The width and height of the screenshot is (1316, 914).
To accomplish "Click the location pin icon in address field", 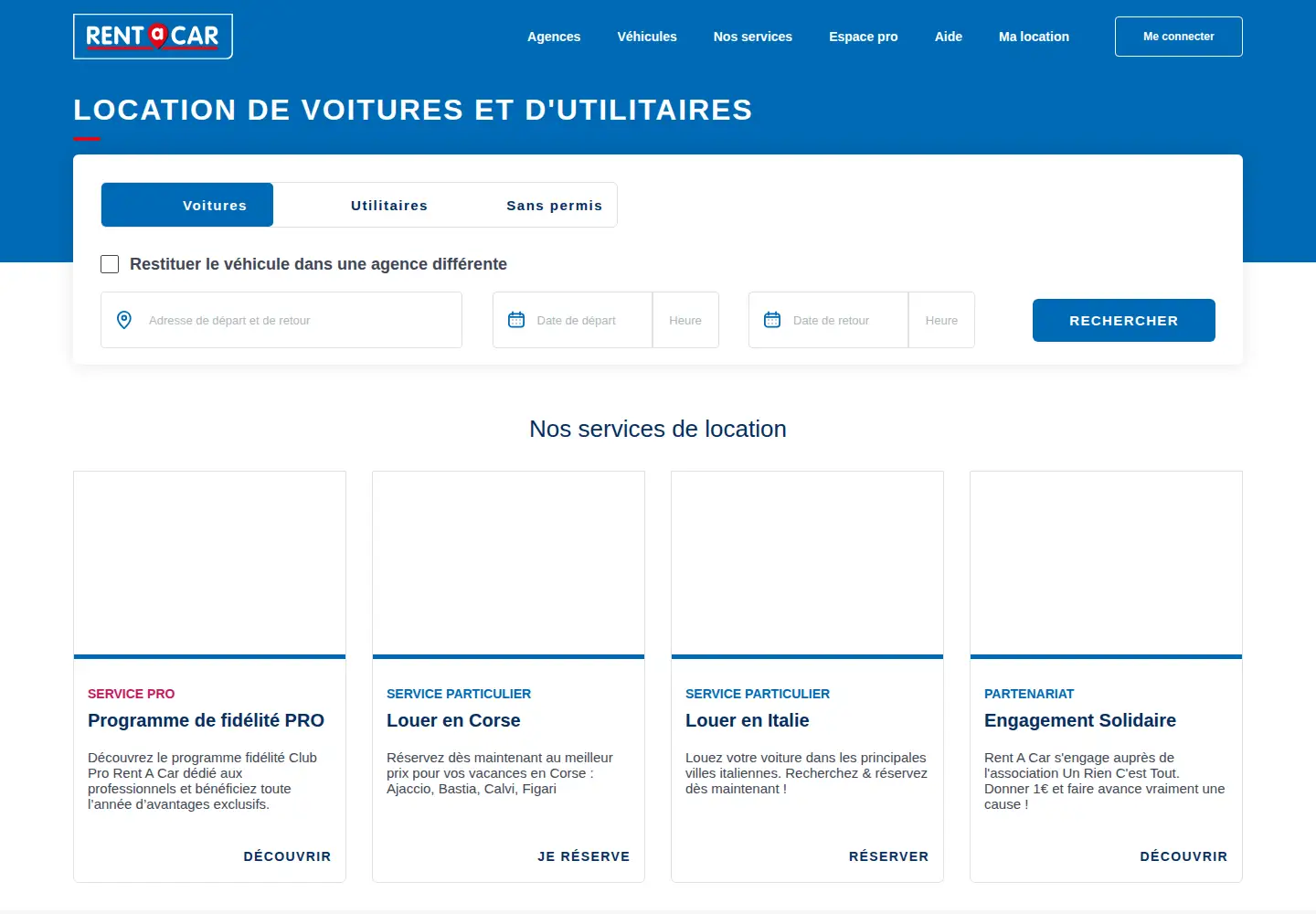I will (x=124, y=320).
